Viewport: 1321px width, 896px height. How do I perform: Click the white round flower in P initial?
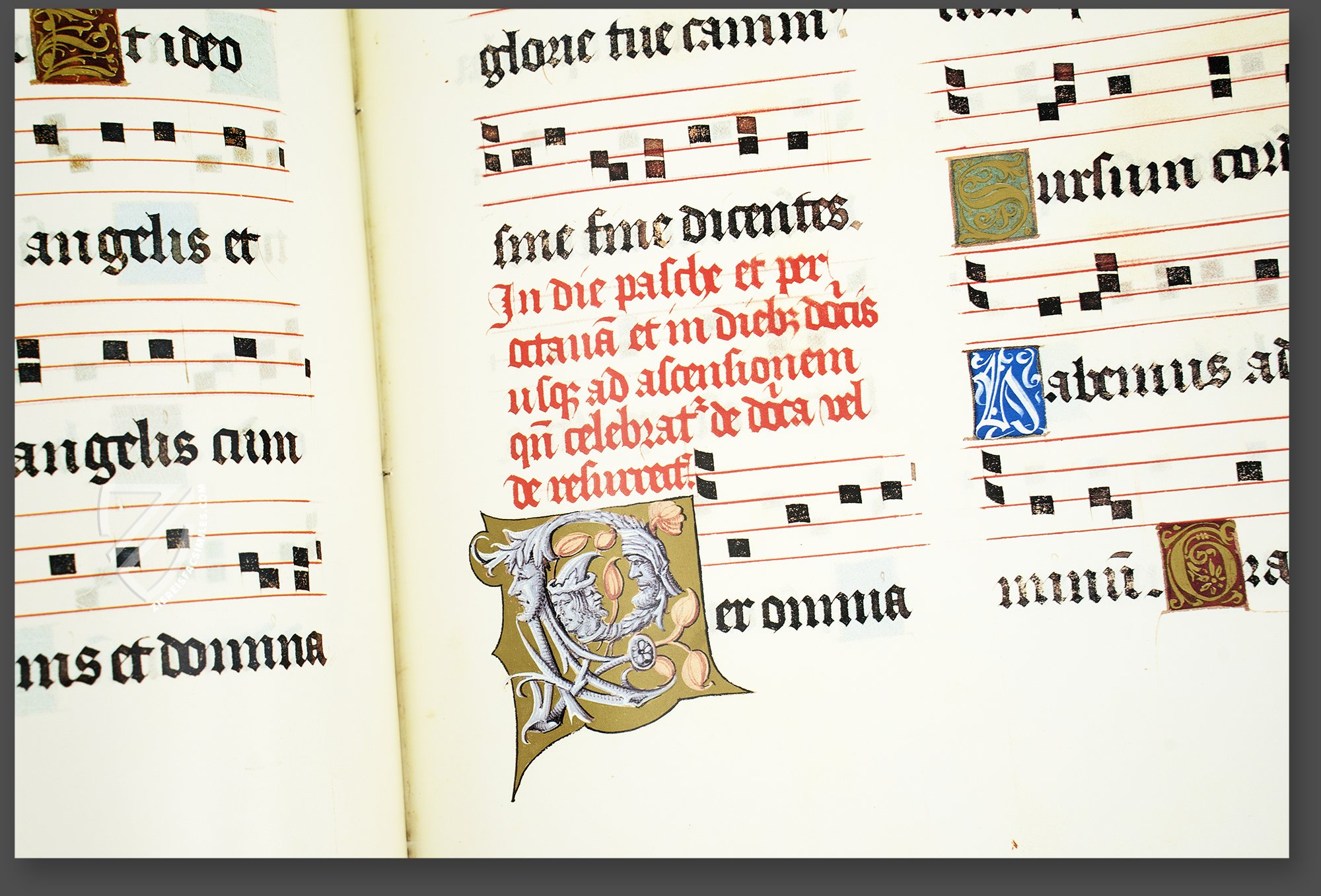click(642, 653)
